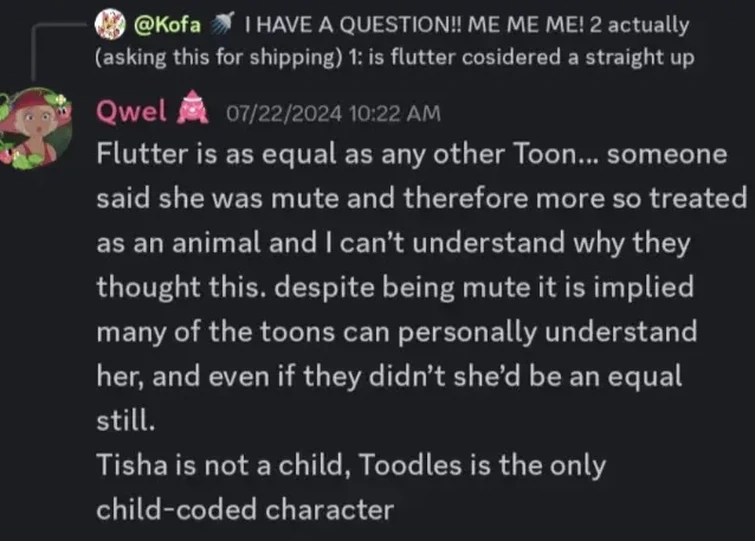This screenshot has width=755, height=541.
Task: Click the line starting "her, and even if"
Action: coord(389,376)
